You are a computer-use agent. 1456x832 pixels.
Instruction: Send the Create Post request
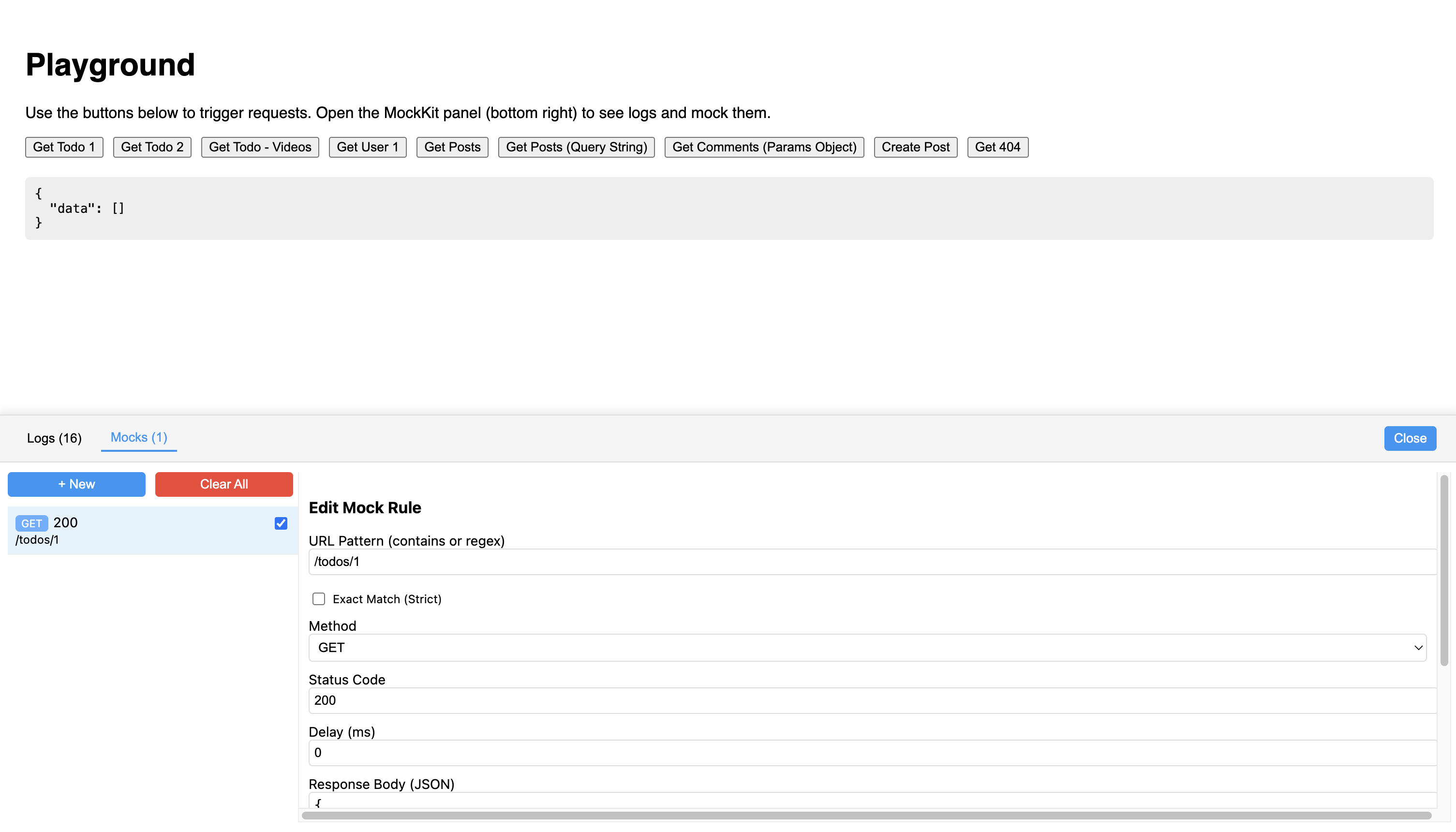pyautogui.click(x=915, y=147)
